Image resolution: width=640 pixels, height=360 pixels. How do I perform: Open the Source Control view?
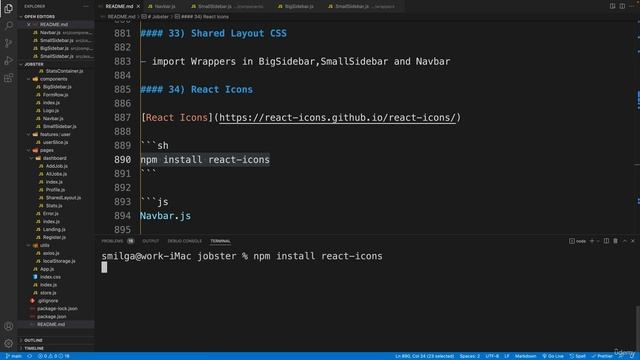[8, 43]
